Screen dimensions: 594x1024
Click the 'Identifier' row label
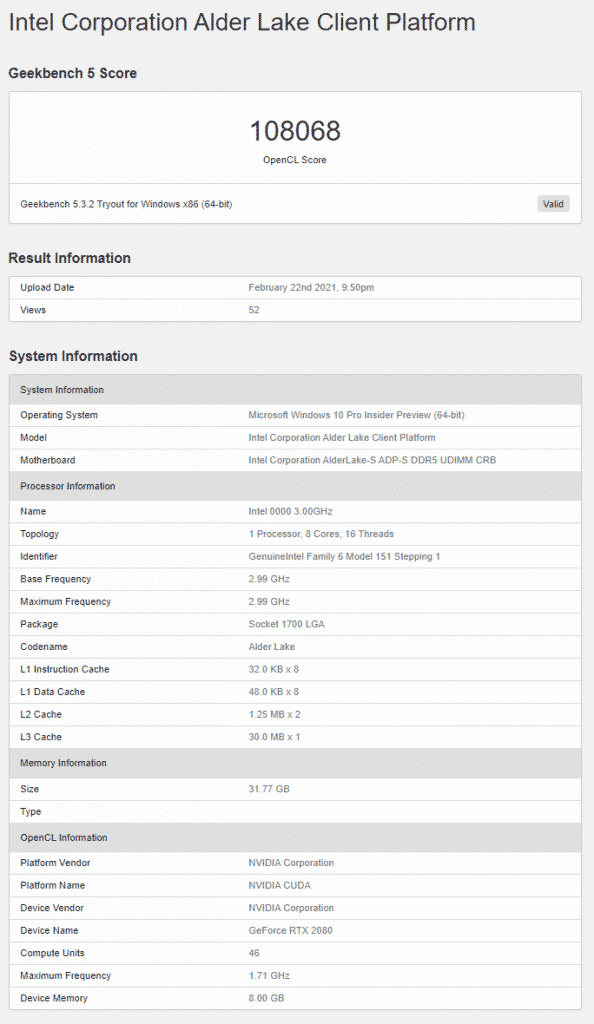click(x=39, y=556)
